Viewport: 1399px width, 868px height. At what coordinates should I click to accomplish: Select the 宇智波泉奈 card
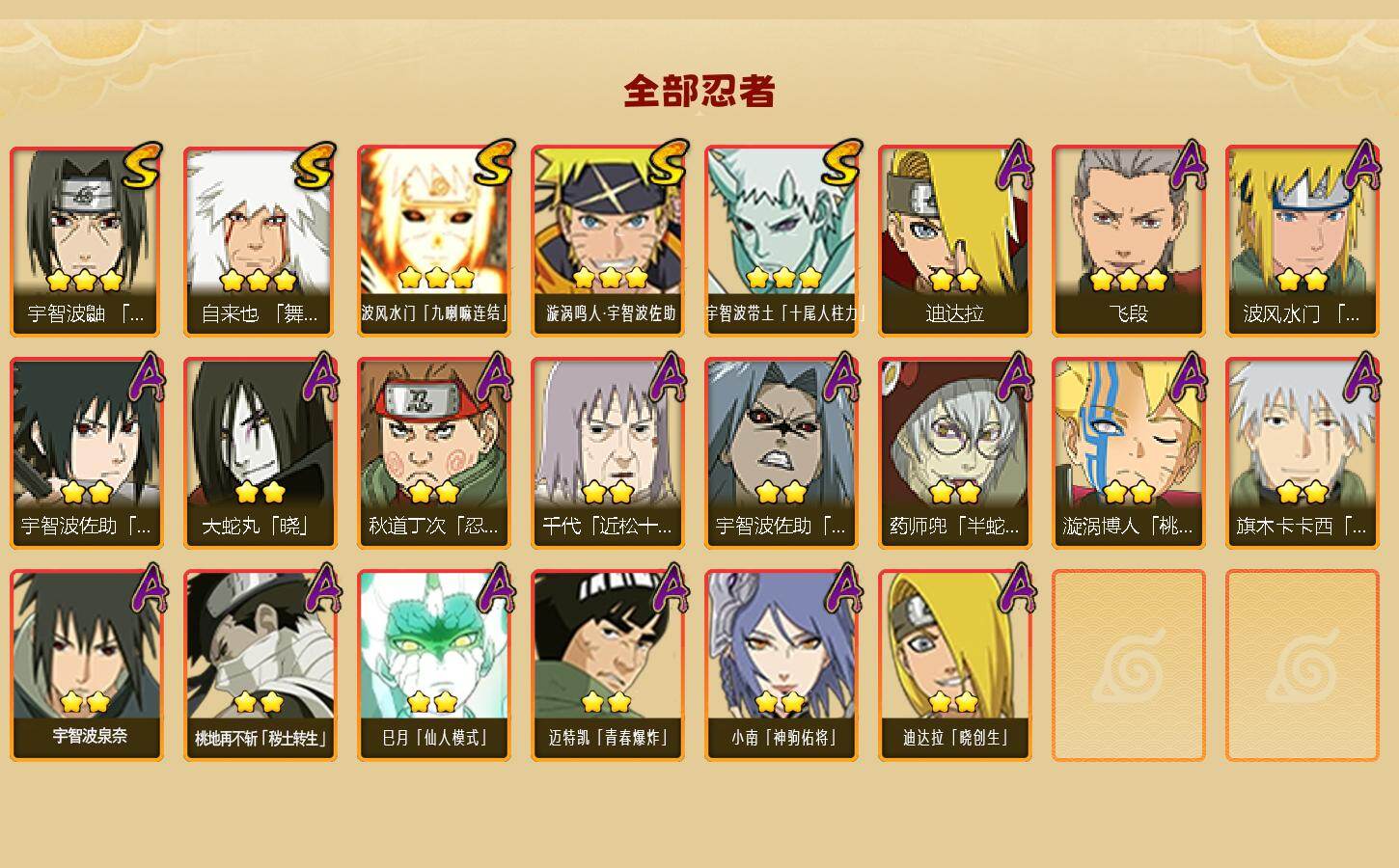point(86,665)
